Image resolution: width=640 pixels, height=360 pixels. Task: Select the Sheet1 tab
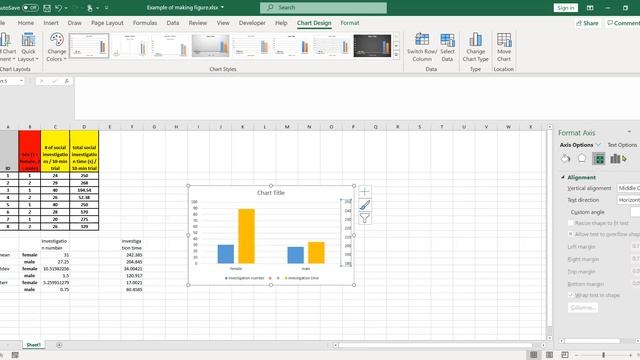(x=33, y=345)
